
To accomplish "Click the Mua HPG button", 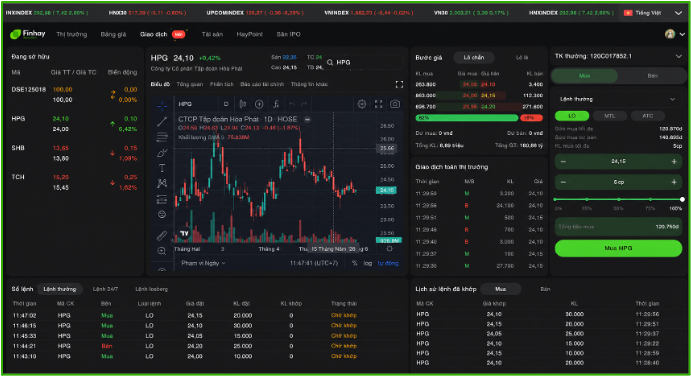I will [x=618, y=248].
